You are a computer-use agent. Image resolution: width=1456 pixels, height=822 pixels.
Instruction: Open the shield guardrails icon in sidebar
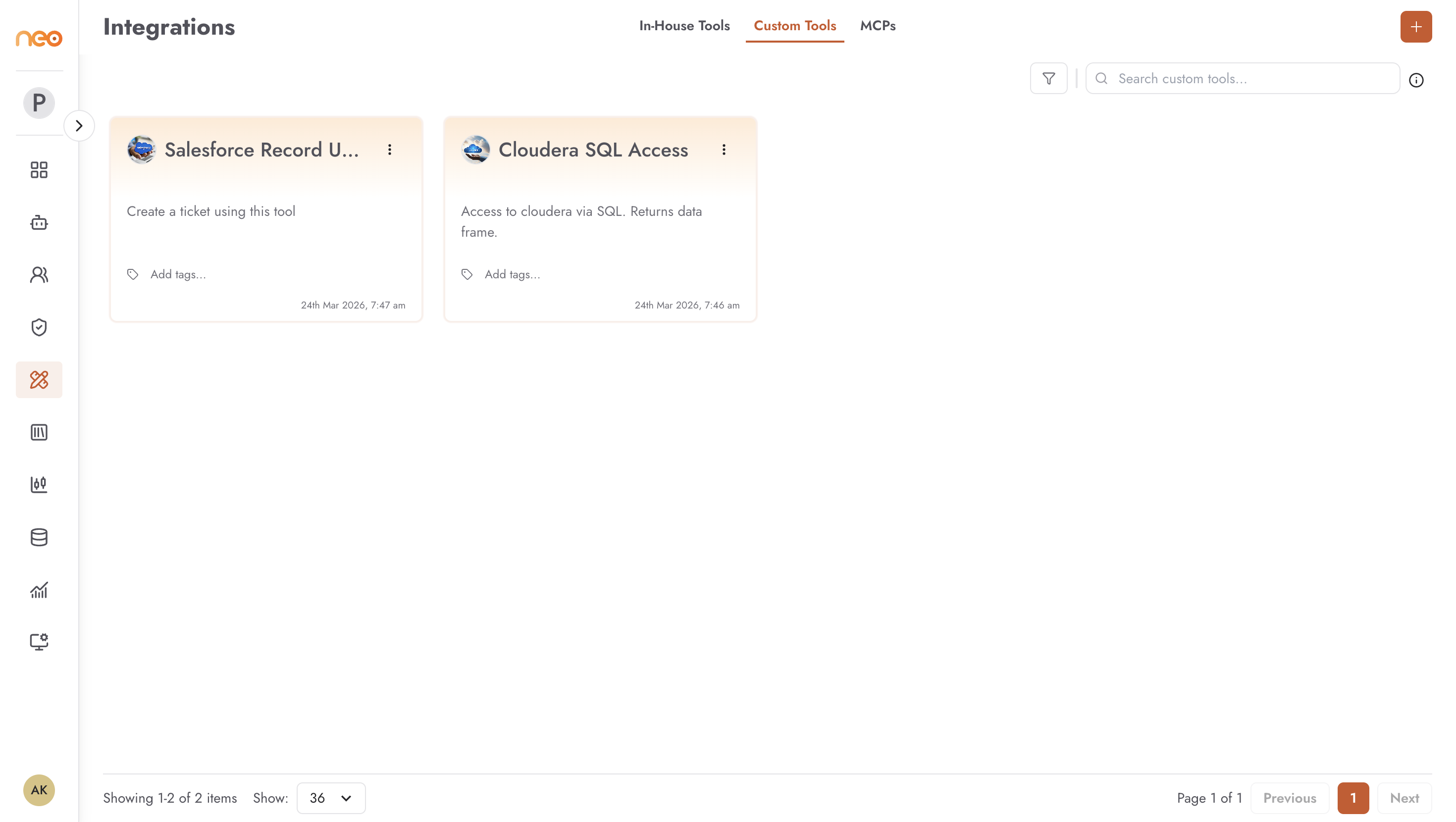39,327
